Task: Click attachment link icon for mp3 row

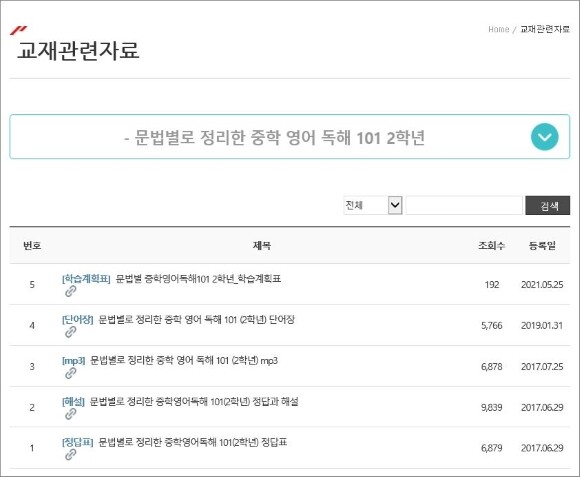Action: pos(70,373)
